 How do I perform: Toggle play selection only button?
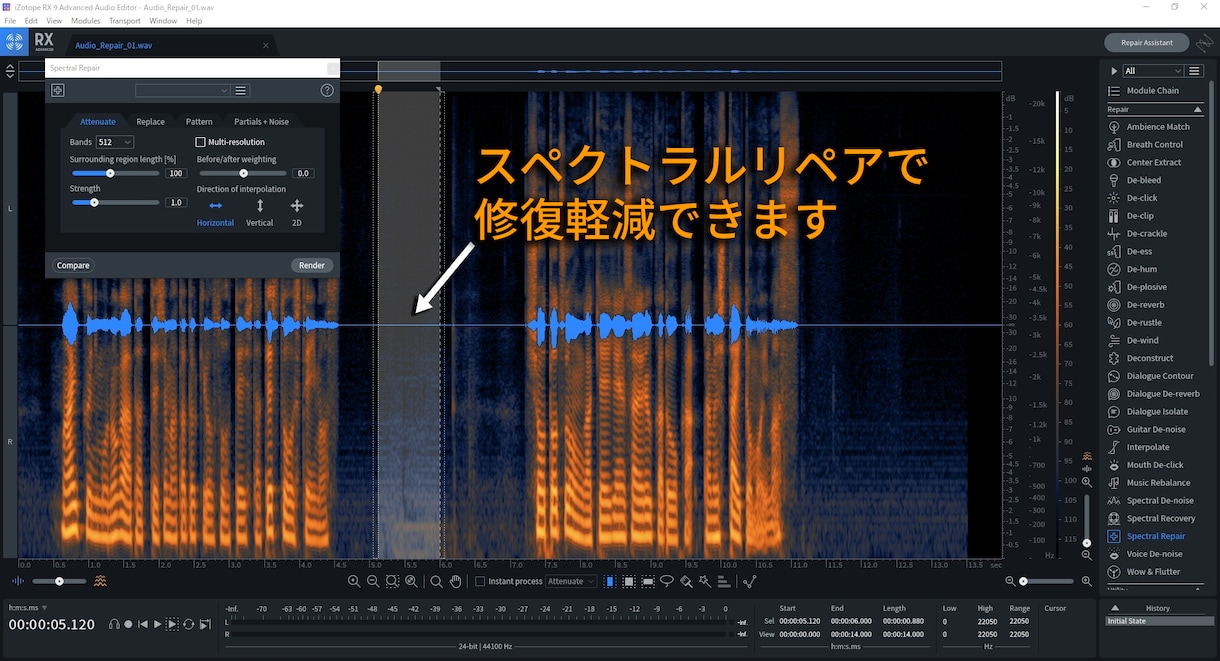(172, 624)
